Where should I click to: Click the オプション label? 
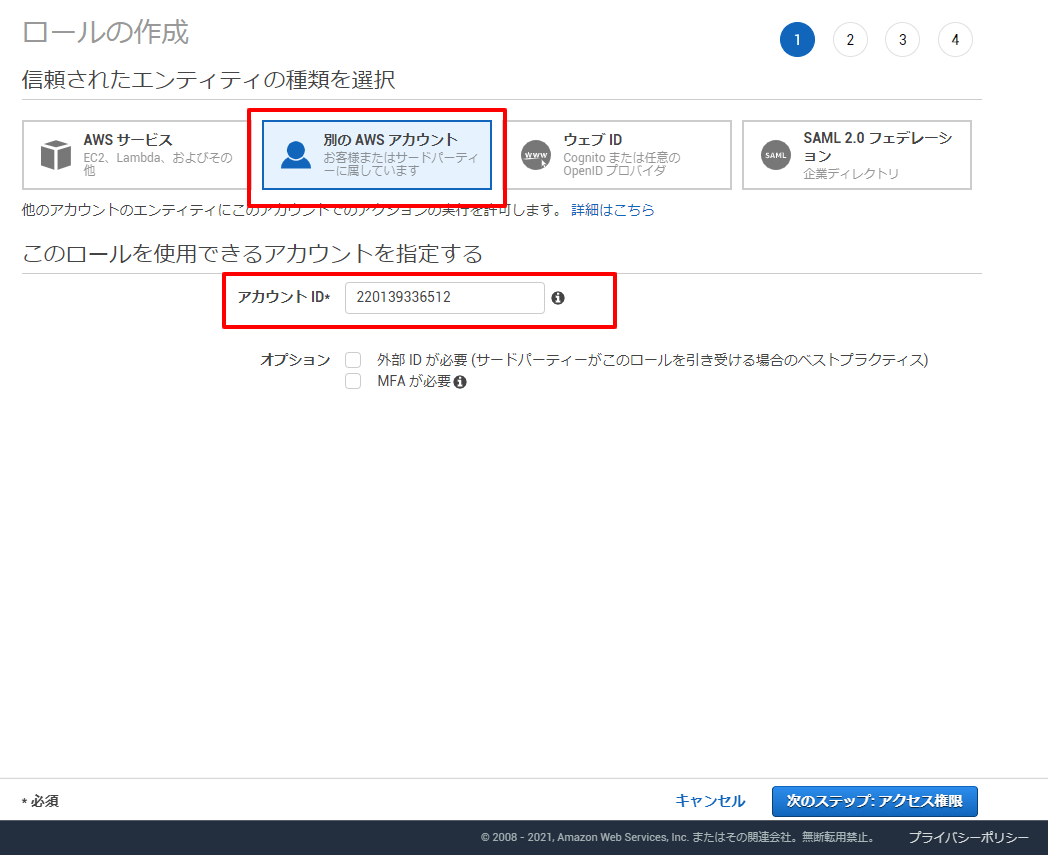click(x=295, y=360)
